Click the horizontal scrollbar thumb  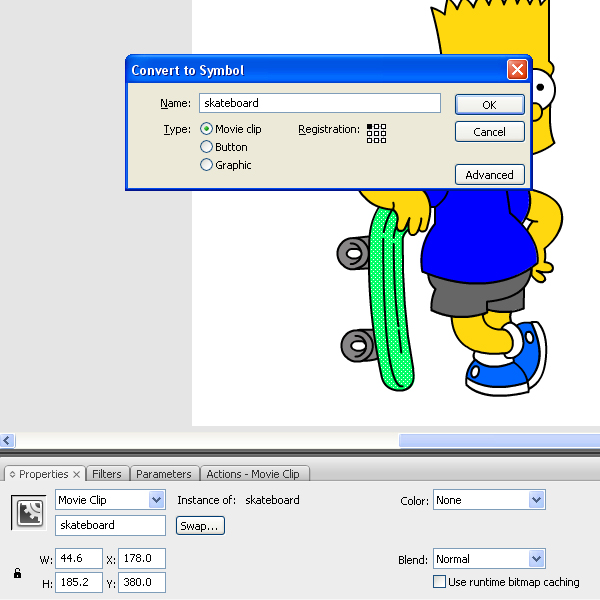coord(499,440)
